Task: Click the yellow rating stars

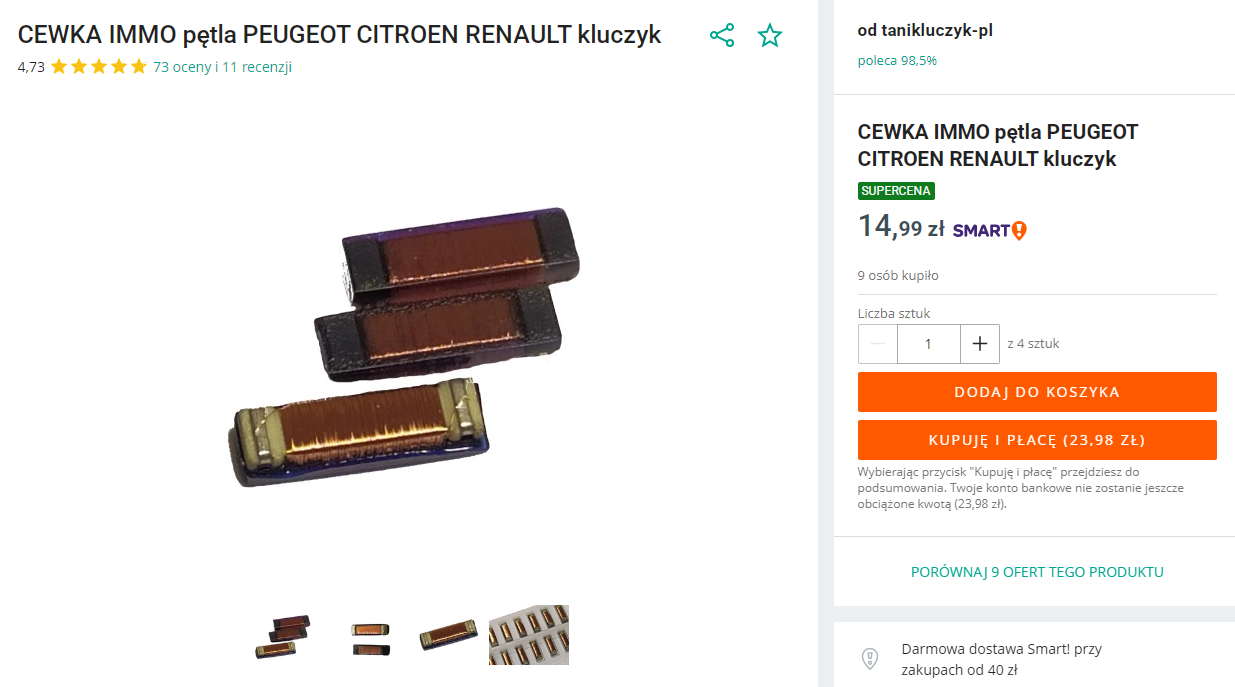Action: (98, 67)
